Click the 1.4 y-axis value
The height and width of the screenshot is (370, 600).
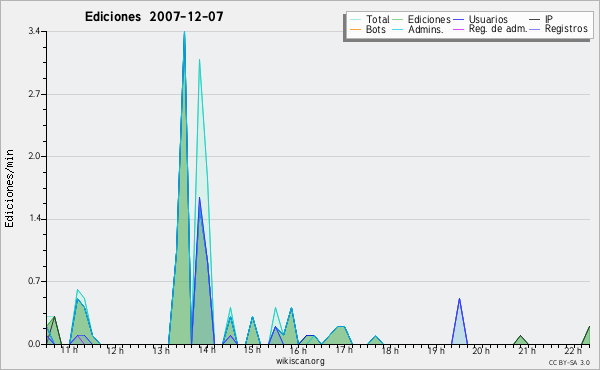point(34,219)
